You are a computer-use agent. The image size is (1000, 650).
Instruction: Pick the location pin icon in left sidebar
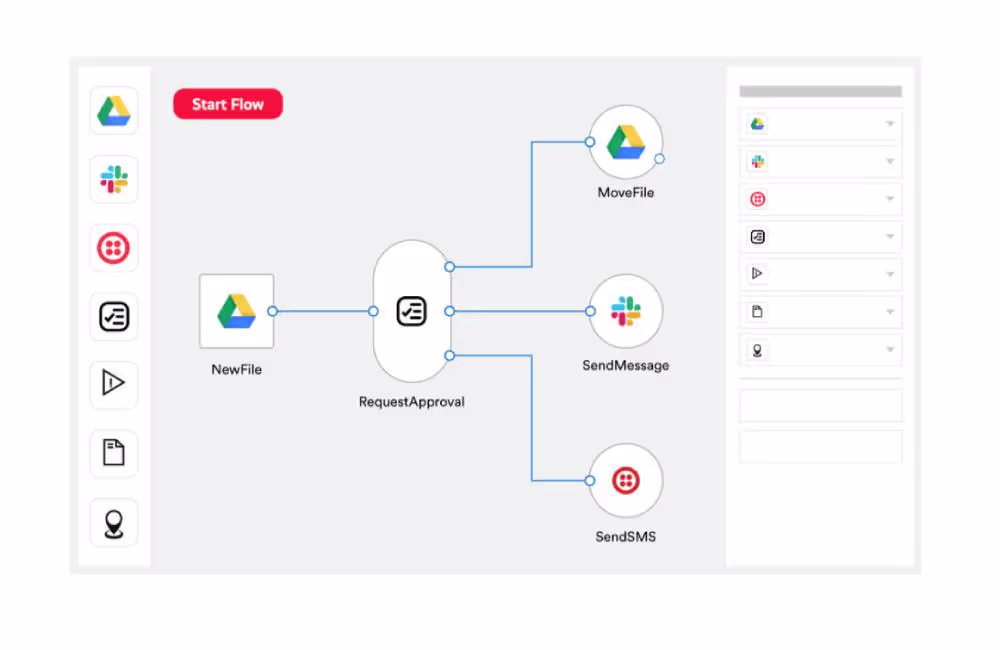(x=114, y=523)
